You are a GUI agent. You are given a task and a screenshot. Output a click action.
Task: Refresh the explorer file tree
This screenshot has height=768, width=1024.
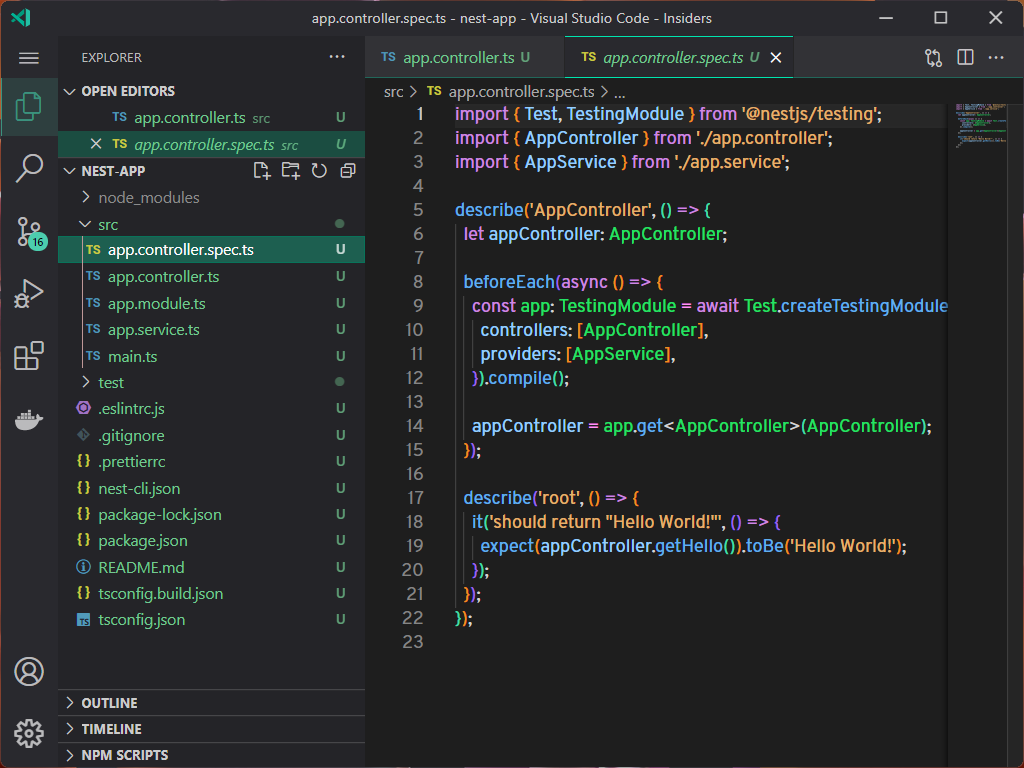pos(319,171)
